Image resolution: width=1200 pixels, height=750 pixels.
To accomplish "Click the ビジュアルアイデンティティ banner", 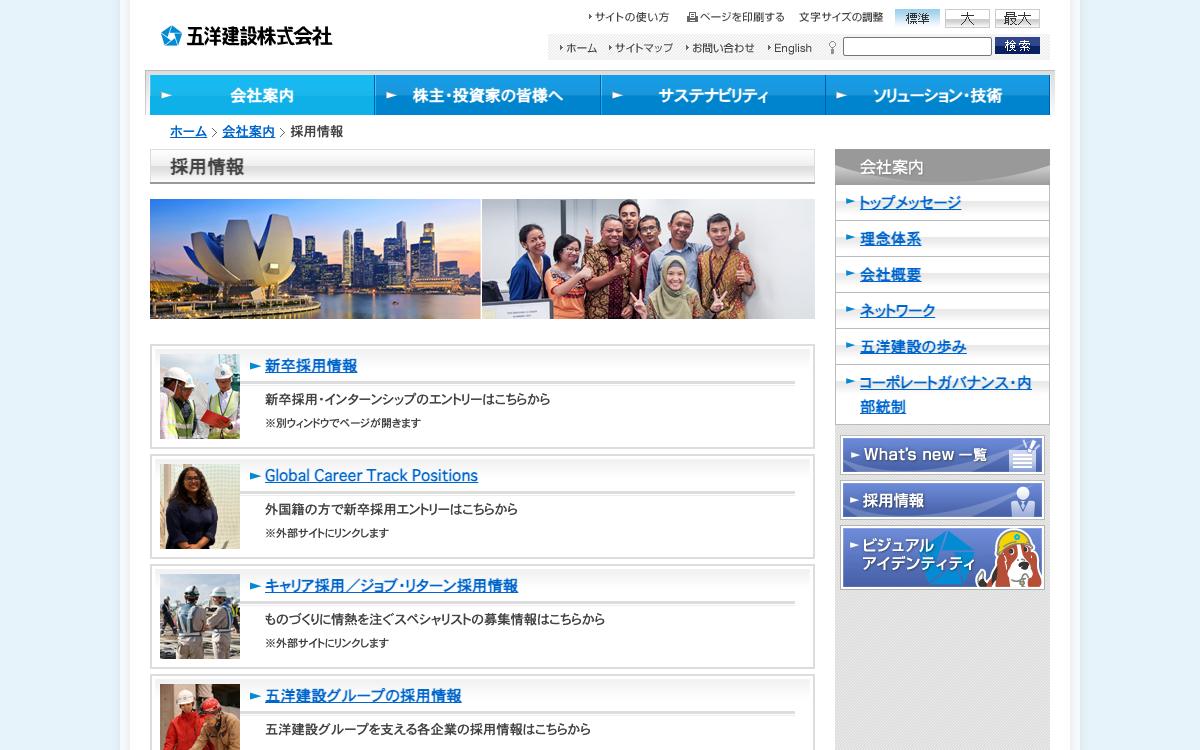I will [x=942, y=558].
